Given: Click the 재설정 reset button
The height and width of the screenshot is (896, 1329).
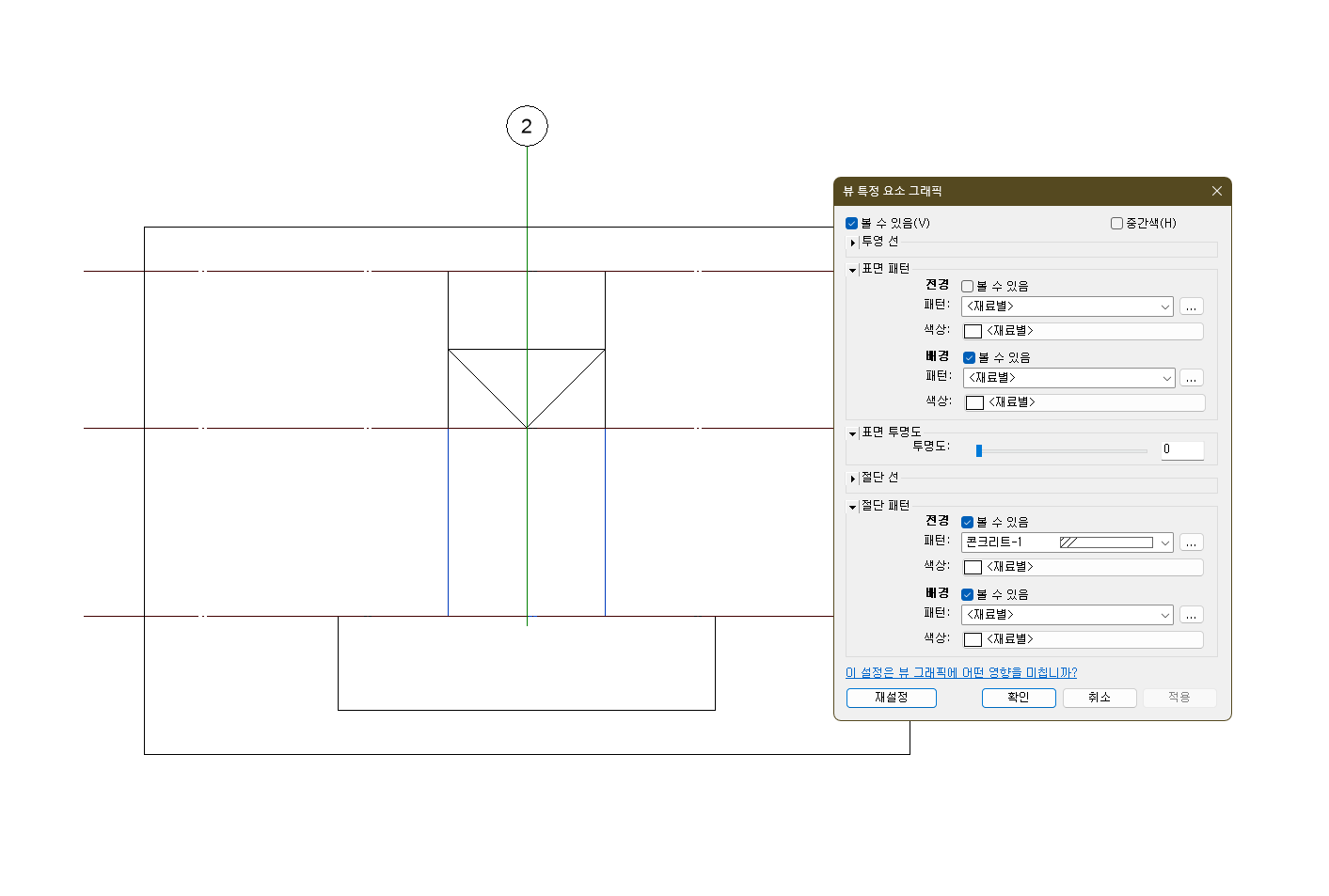Looking at the screenshot, I should (892, 698).
